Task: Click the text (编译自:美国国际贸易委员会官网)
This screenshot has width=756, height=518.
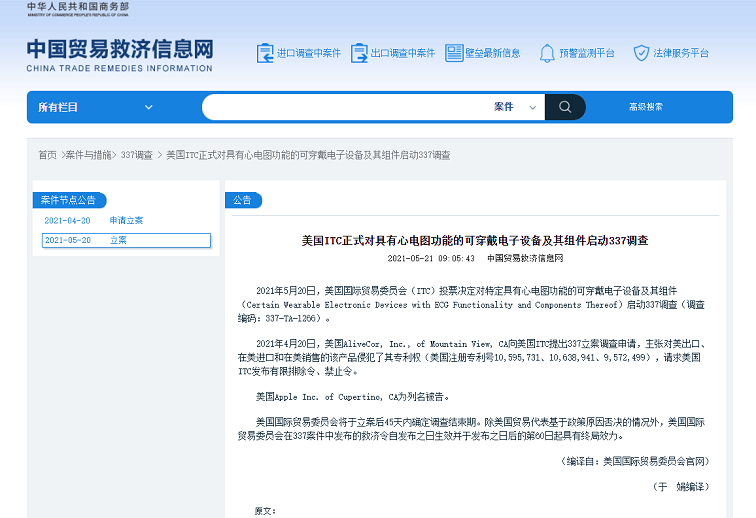Action: [x=635, y=462]
